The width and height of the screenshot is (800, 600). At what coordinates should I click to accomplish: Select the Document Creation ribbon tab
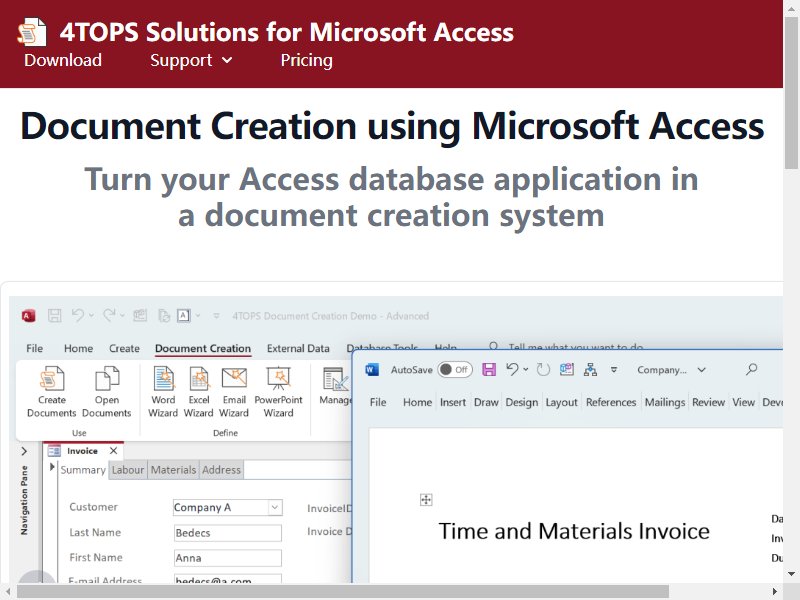[x=203, y=348]
